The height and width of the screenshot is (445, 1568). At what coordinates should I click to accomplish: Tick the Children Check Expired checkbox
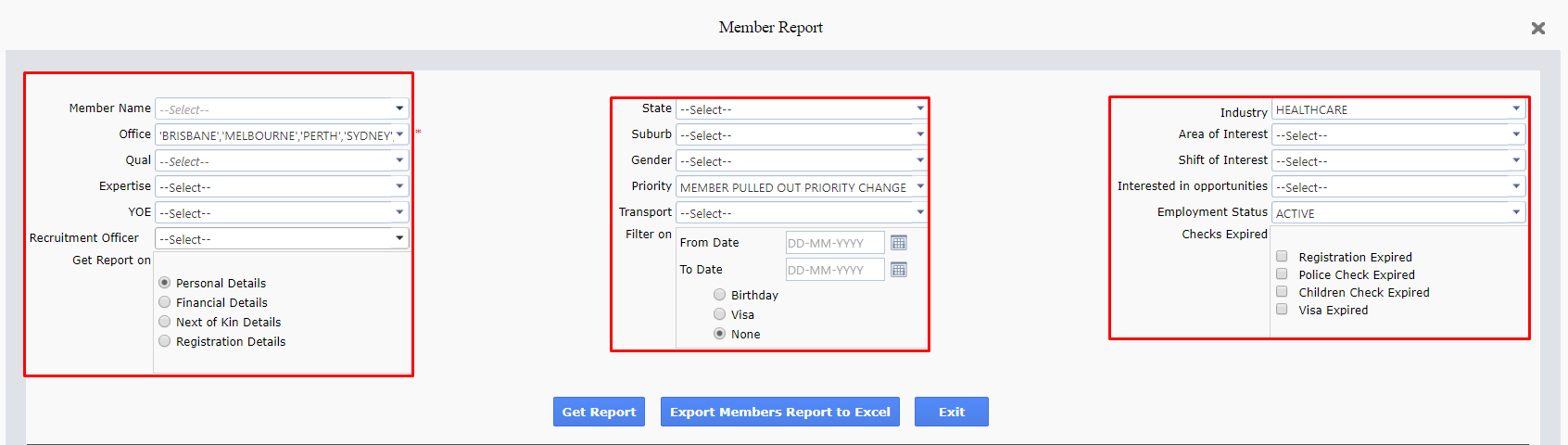pyautogui.click(x=1282, y=292)
